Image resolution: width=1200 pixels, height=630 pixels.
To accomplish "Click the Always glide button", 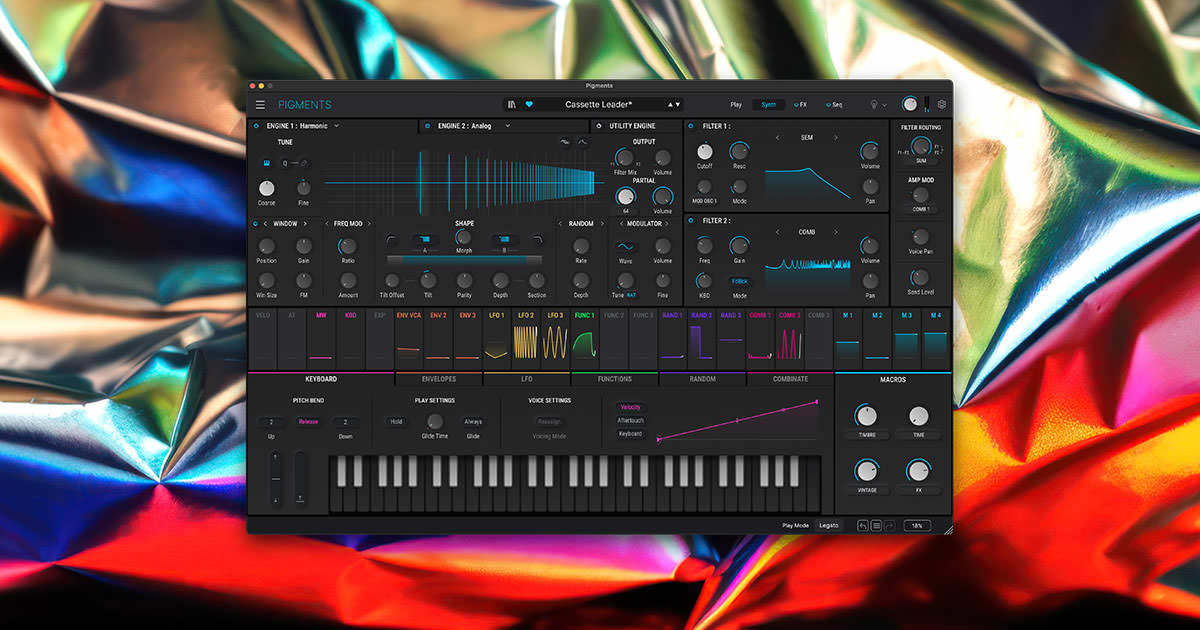I will click(473, 422).
